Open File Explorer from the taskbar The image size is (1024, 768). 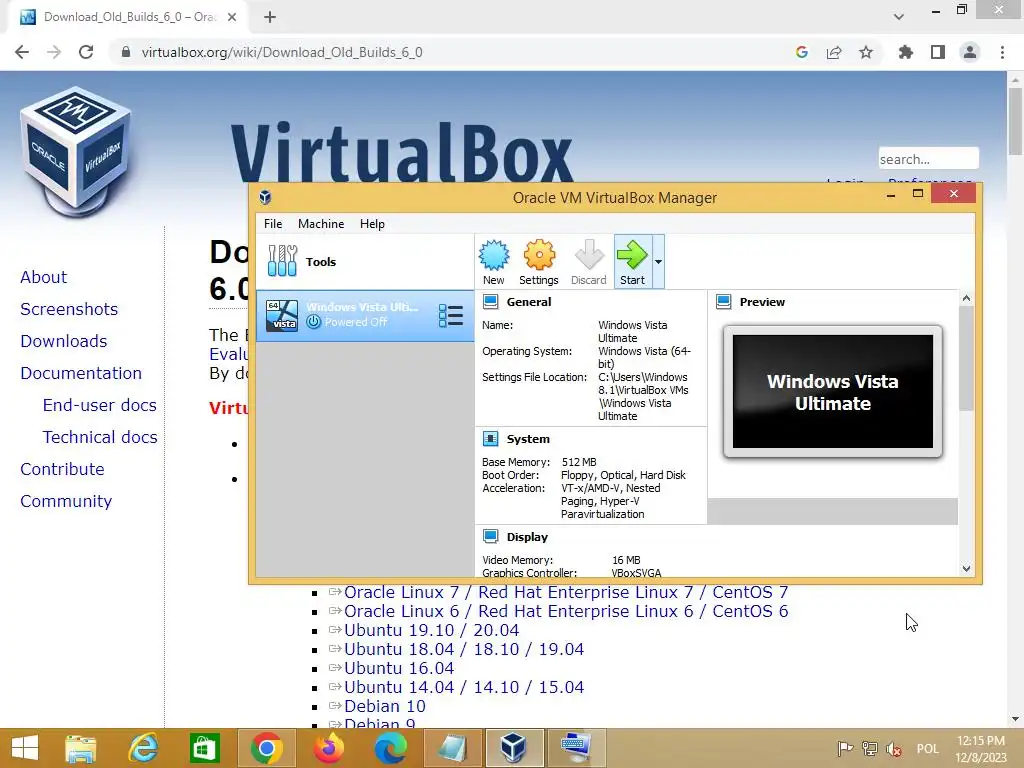tap(81, 748)
